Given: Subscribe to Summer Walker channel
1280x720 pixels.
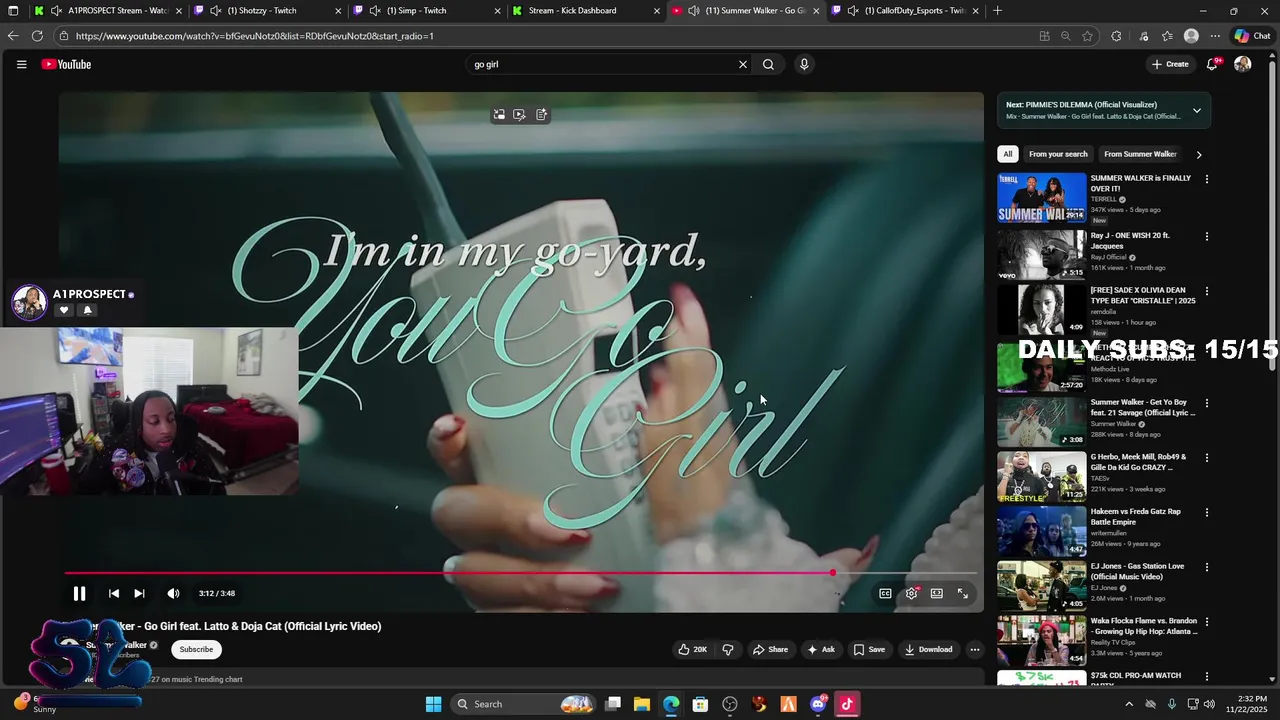Looking at the screenshot, I should pos(196,649).
